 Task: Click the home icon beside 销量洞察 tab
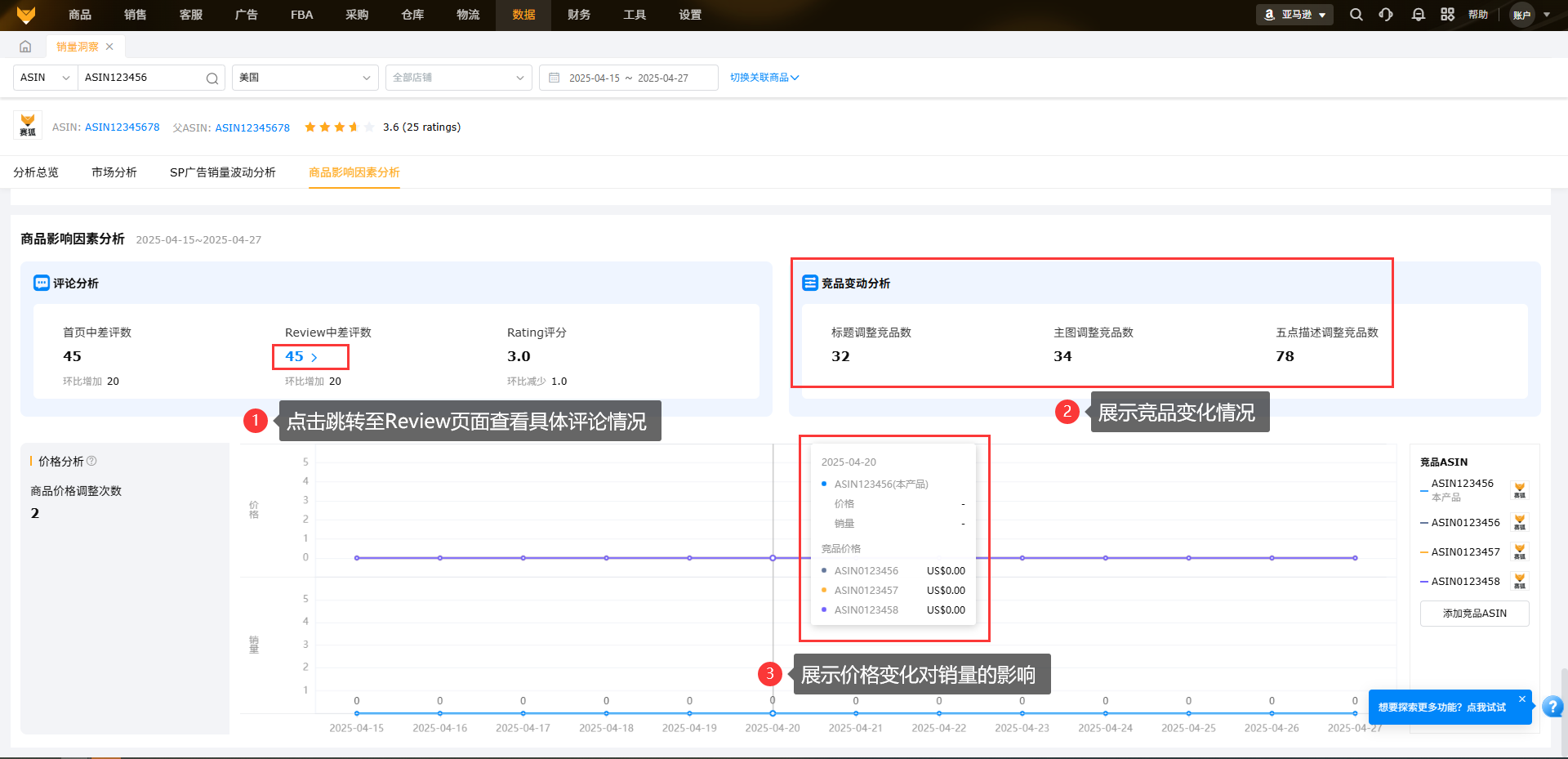[x=25, y=47]
